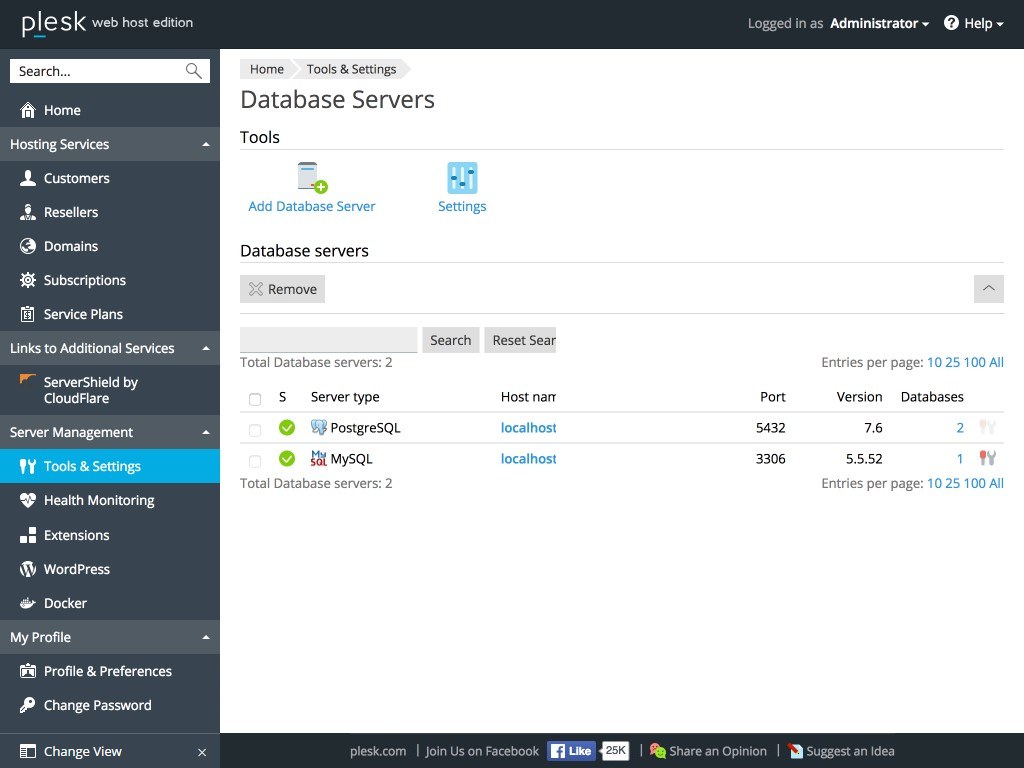The image size is (1024, 768).
Task: Click the Remove button
Action: pos(282,288)
